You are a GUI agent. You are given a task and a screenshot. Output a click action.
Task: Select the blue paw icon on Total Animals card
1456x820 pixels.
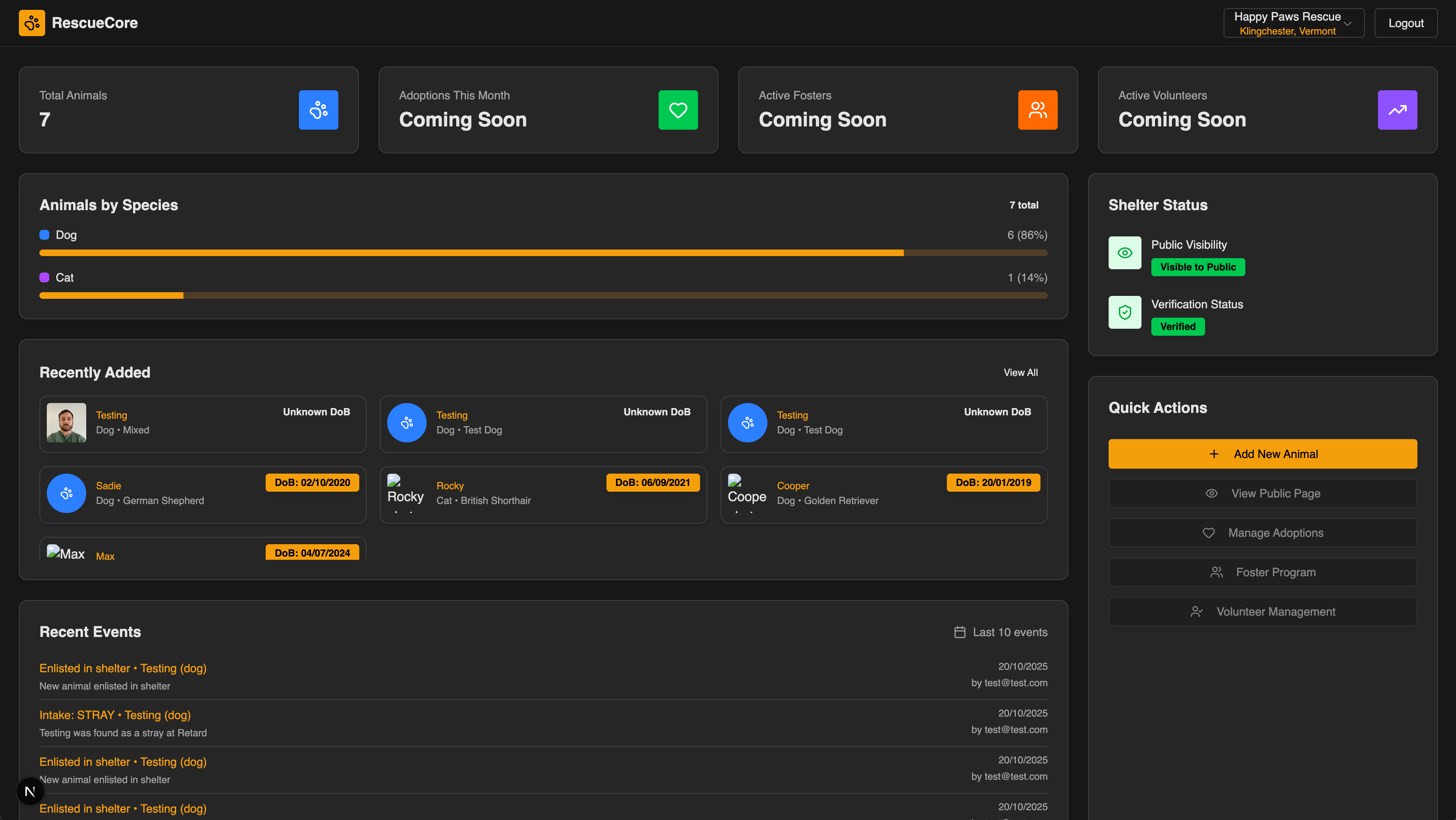tap(318, 110)
